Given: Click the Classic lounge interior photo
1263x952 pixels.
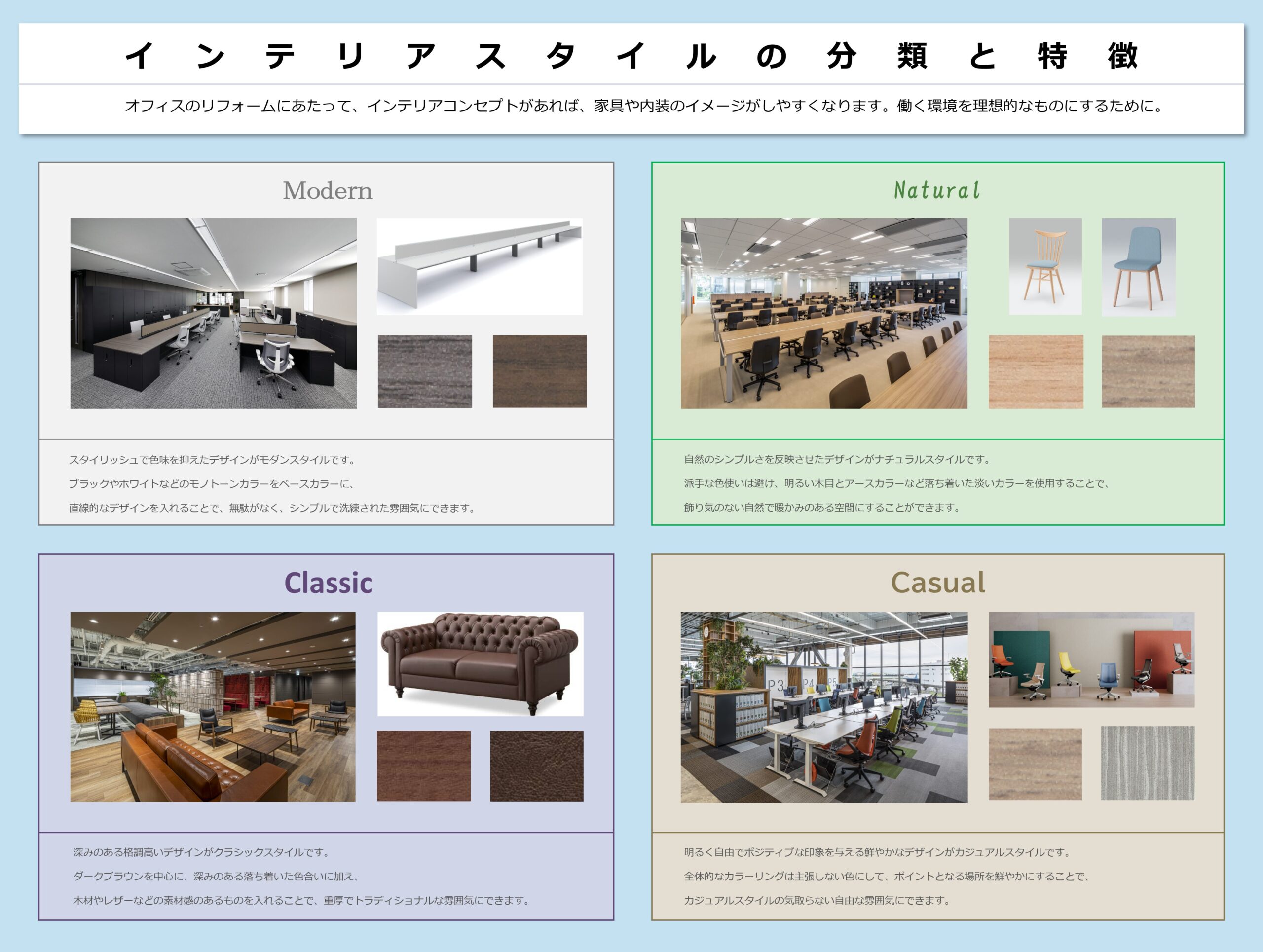Looking at the screenshot, I should [213, 706].
